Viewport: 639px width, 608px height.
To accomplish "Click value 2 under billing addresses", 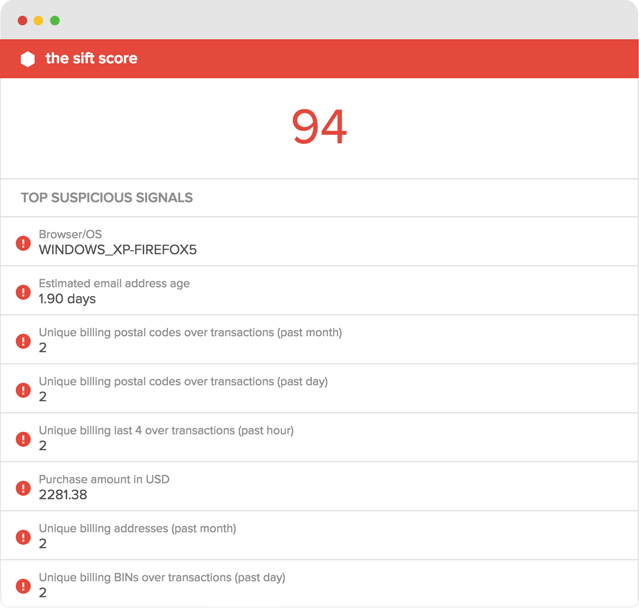I will pos(43,544).
